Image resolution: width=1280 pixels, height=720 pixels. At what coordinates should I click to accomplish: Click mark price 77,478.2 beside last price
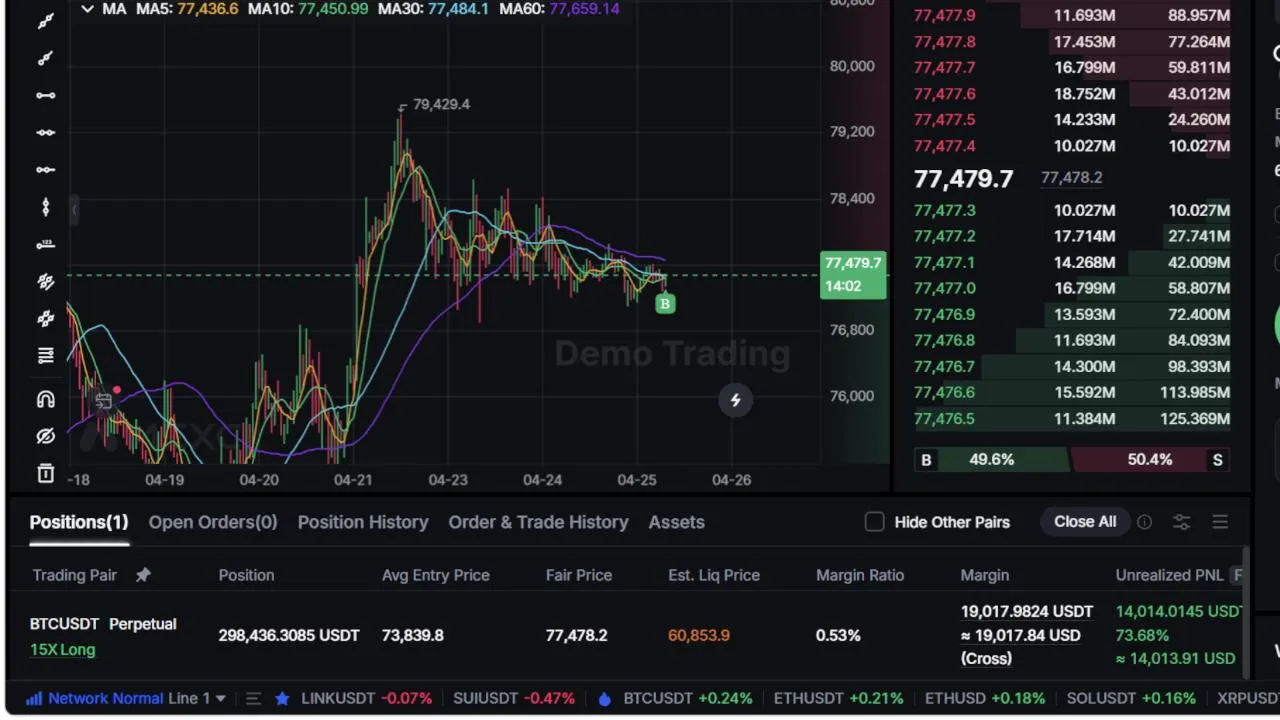click(1072, 177)
